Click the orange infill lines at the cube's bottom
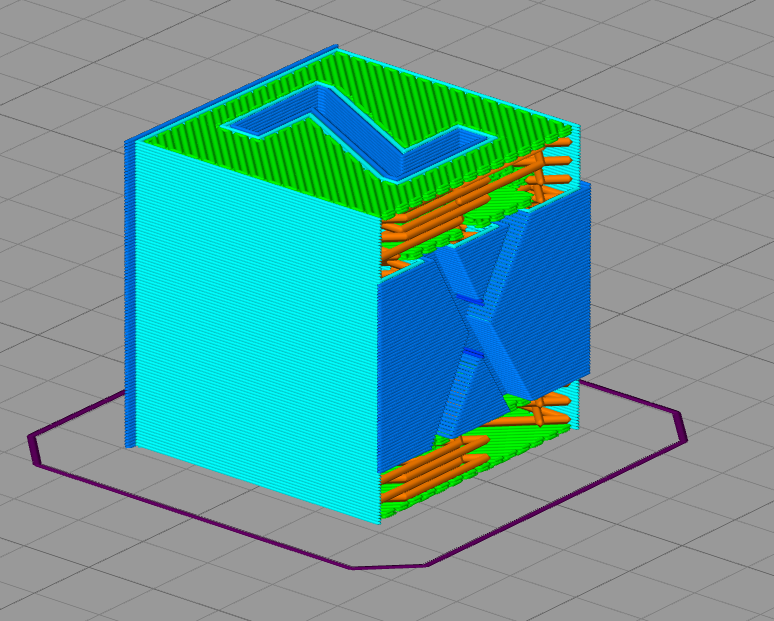The width and height of the screenshot is (774, 621). tap(434, 464)
